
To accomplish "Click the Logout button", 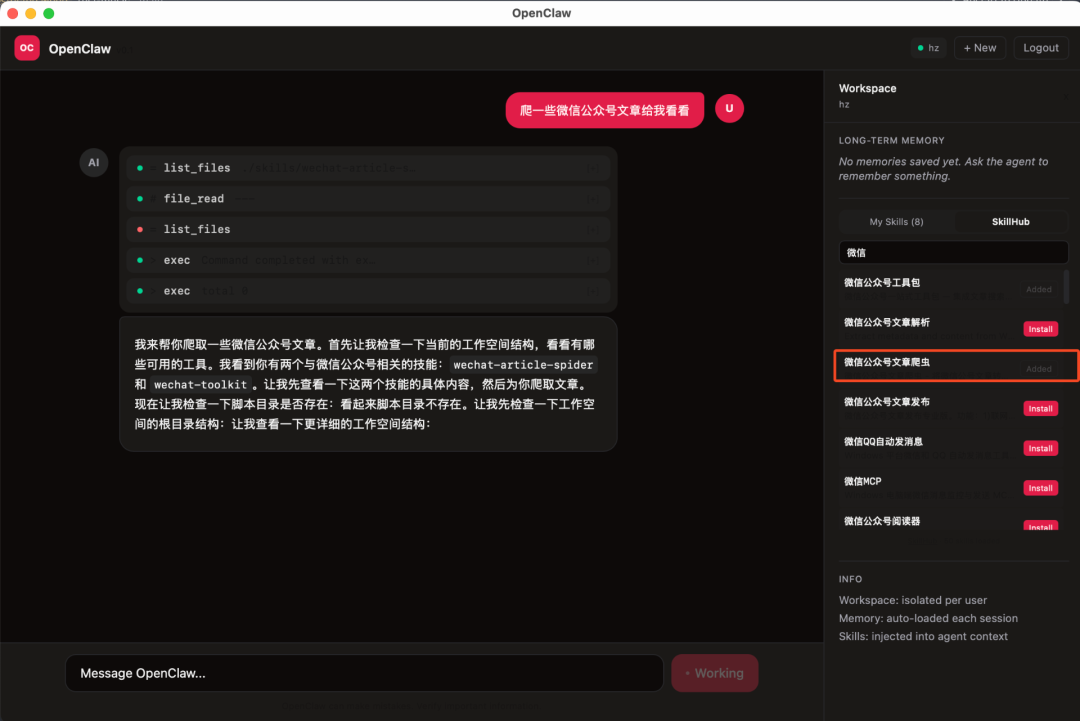I will pos(1040,47).
